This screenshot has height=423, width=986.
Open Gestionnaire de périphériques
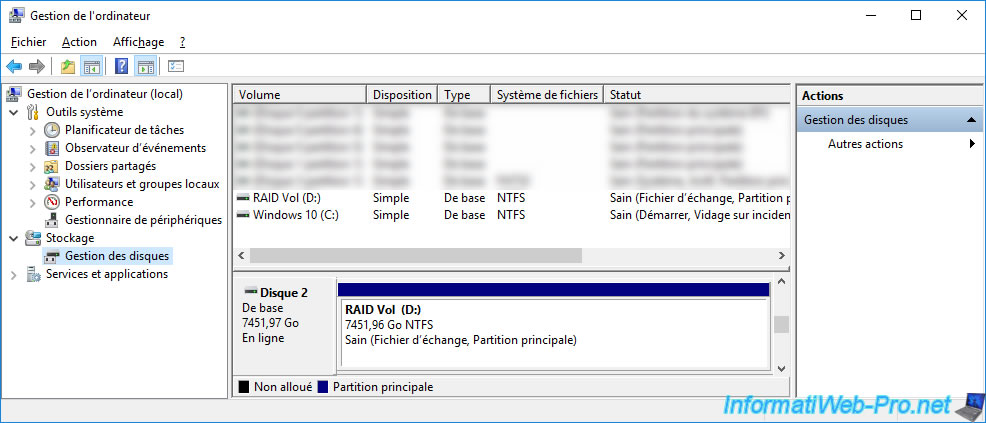coord(143,220)
